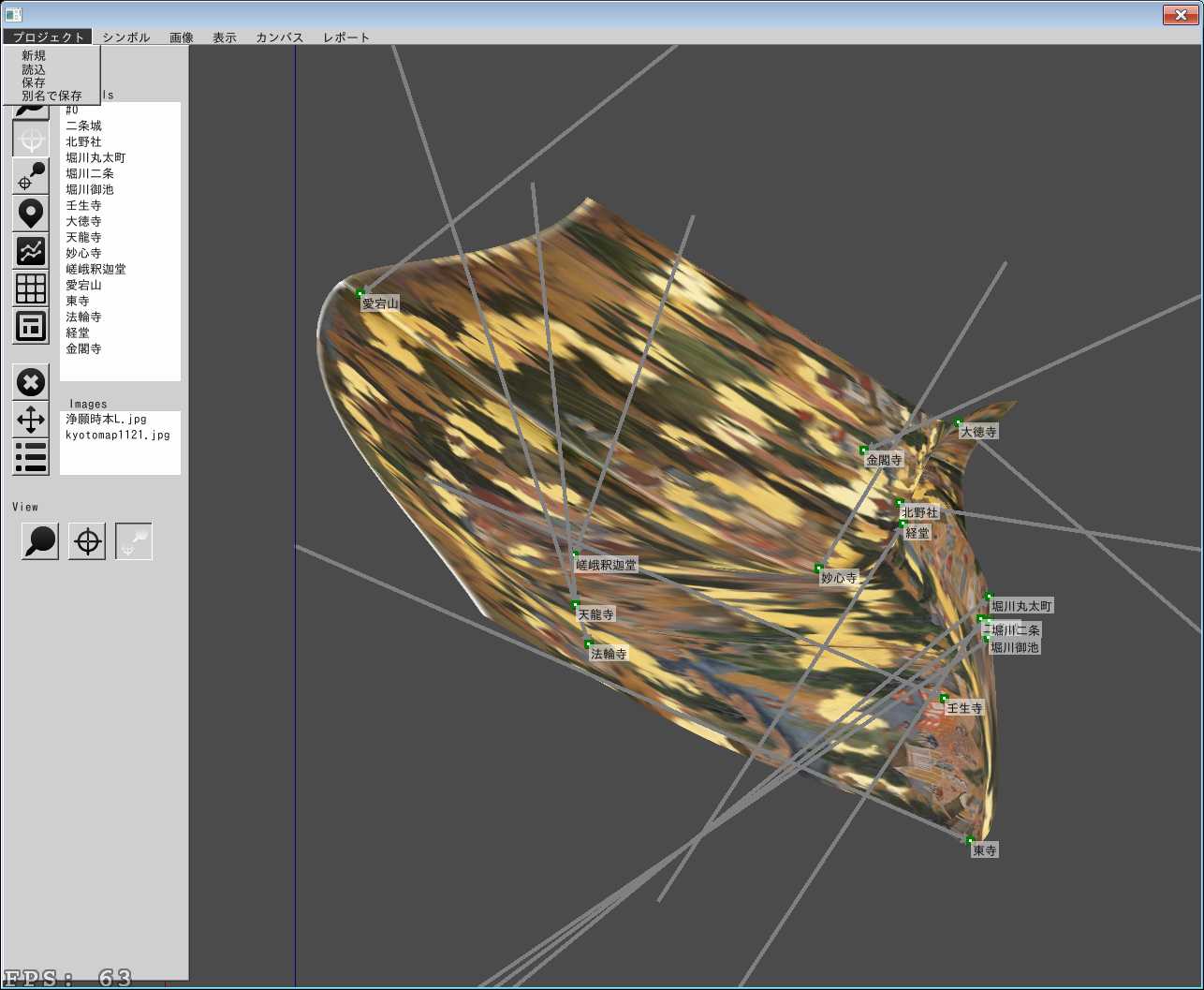The image size is (1204, 990).
Task: Open the プロジェクト menu
Action: click(48, 37)
